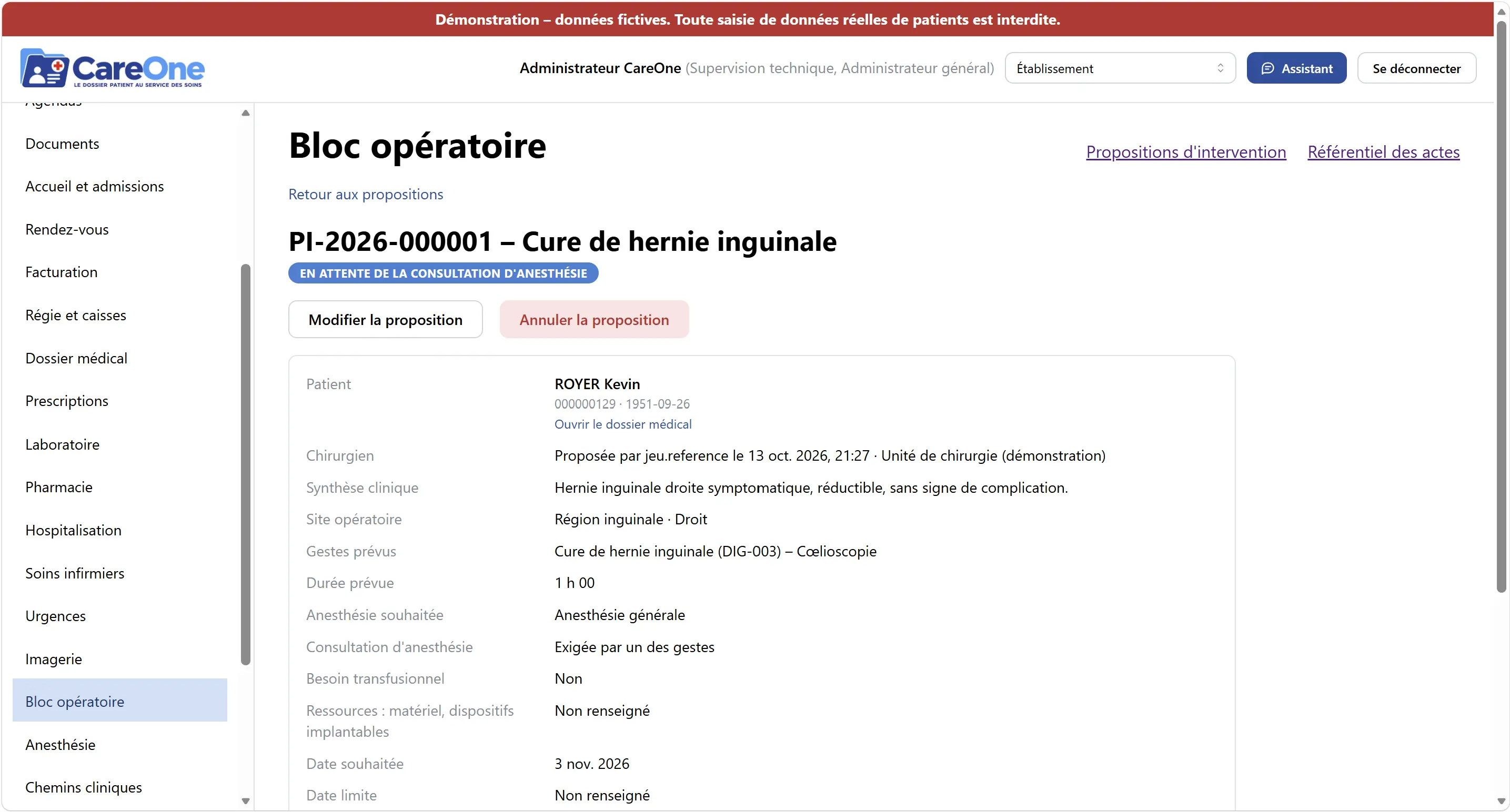Open Rendez-vous sidebar item
This screenshot has height=812, width=1510.
click(x=119, y=230)
